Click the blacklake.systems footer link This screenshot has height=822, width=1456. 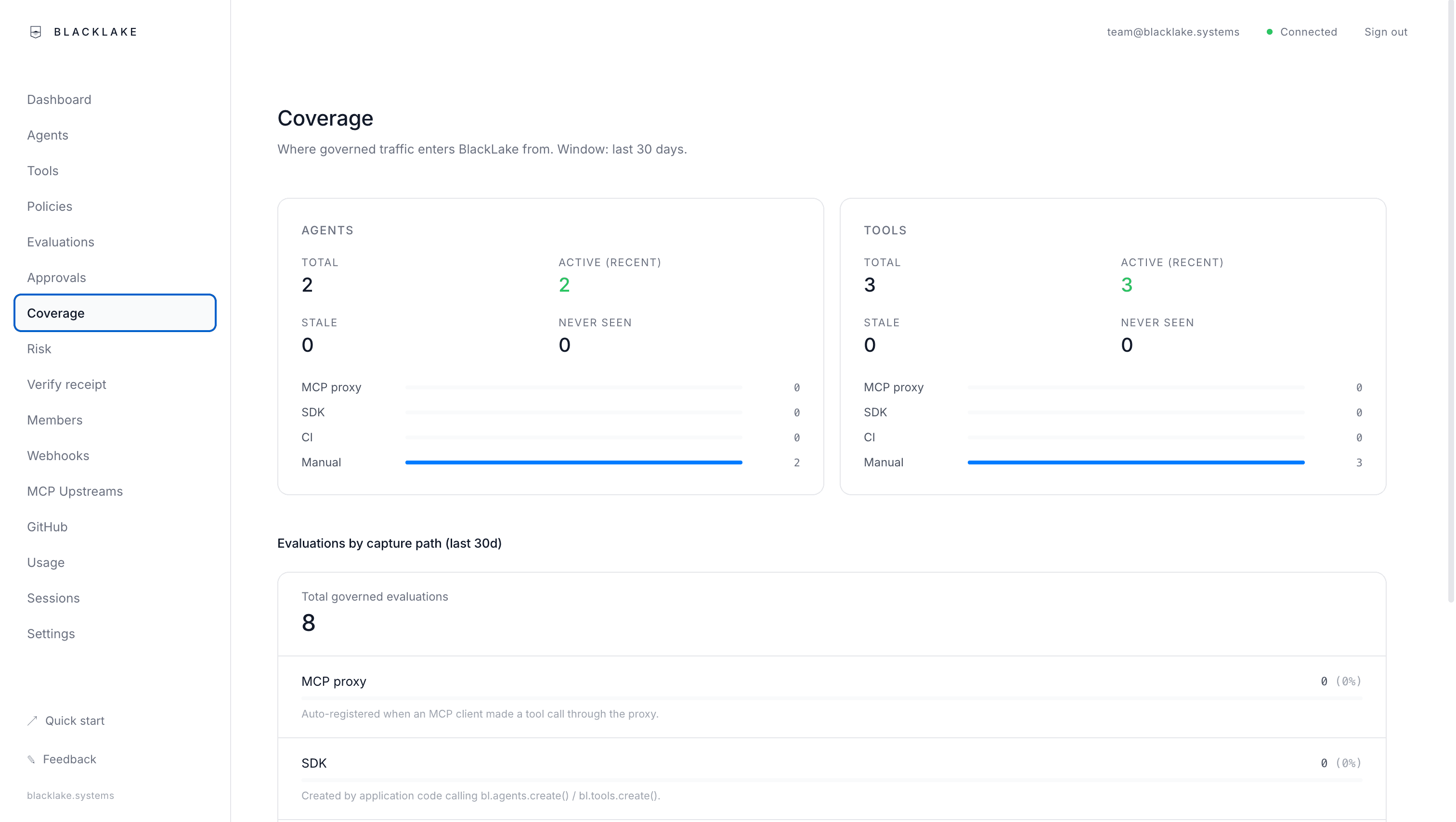pyautogui.click(x=71, y=796)
